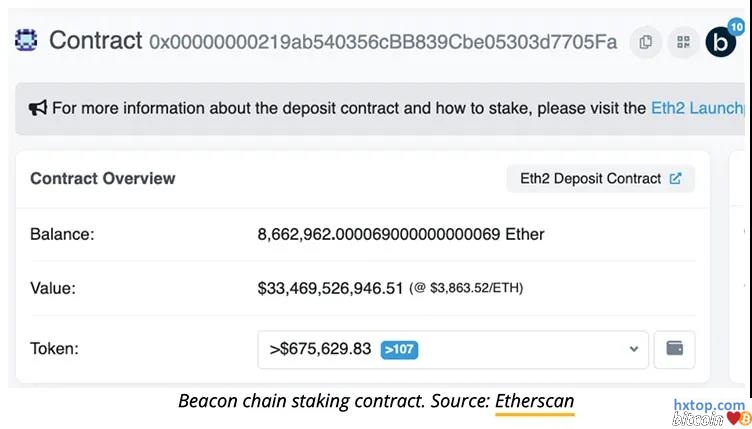
Task: Click the Ether balance amount
Action: click(401, 235)
